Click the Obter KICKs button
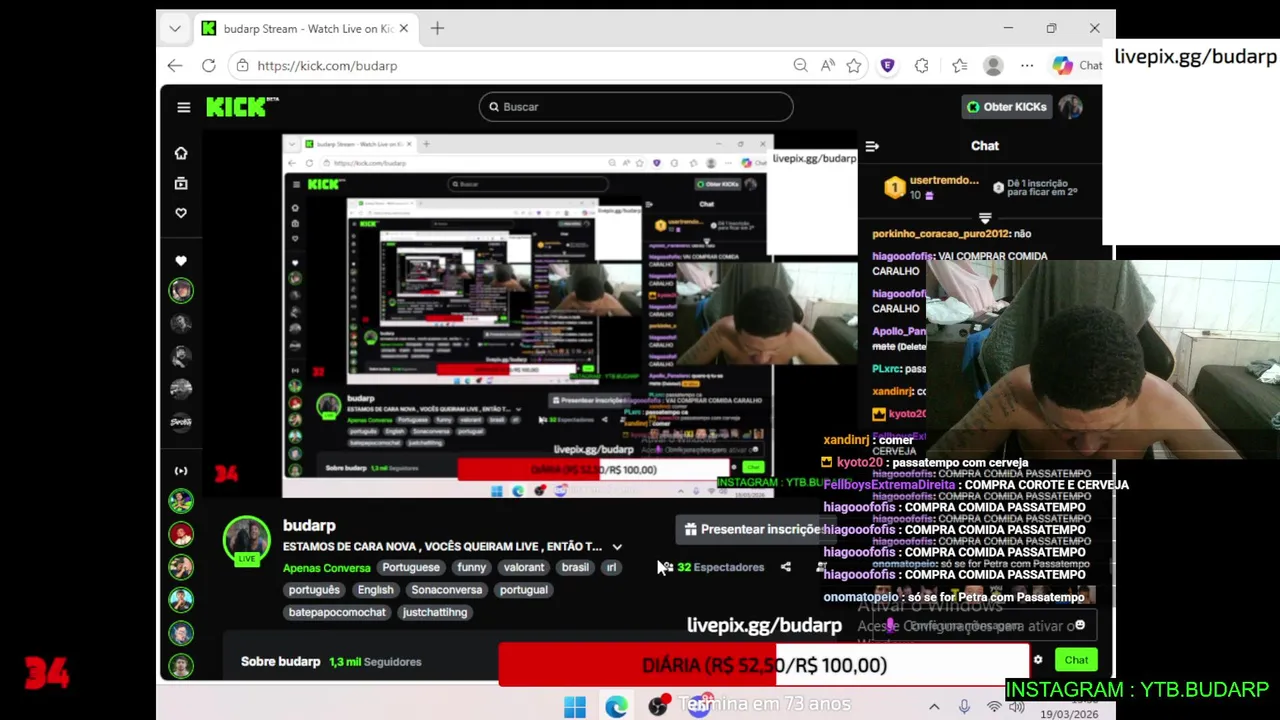The image size is (1280, 720). click(x=1006, y=107)
